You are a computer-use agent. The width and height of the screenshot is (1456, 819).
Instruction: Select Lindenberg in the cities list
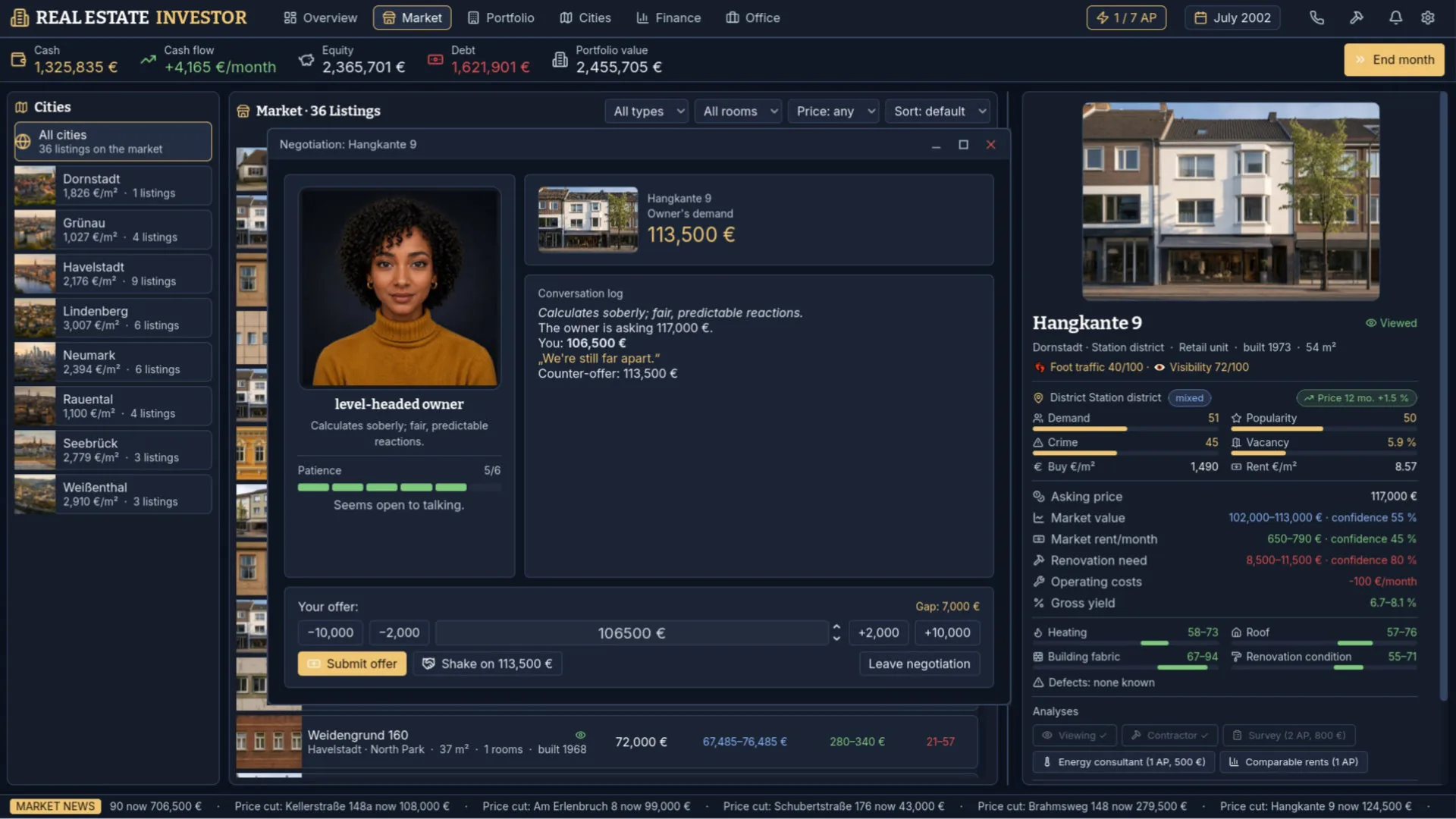coord(113,318)
